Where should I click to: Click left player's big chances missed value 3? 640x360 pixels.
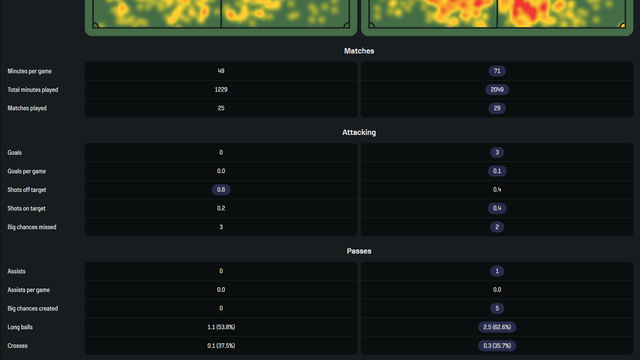click(x=221, y=227)
